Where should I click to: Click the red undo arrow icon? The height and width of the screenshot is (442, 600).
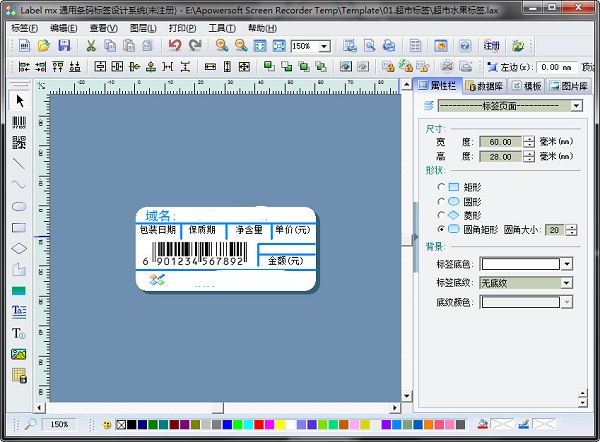(175, 46)
